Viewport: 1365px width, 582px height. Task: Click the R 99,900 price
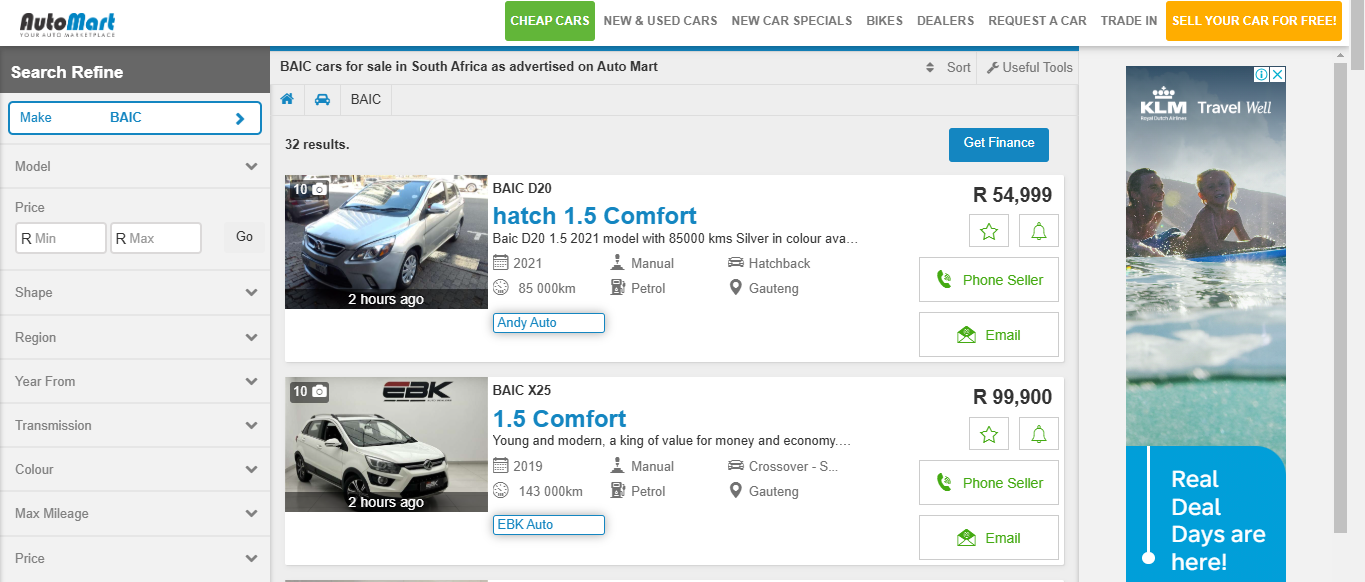1012,397
